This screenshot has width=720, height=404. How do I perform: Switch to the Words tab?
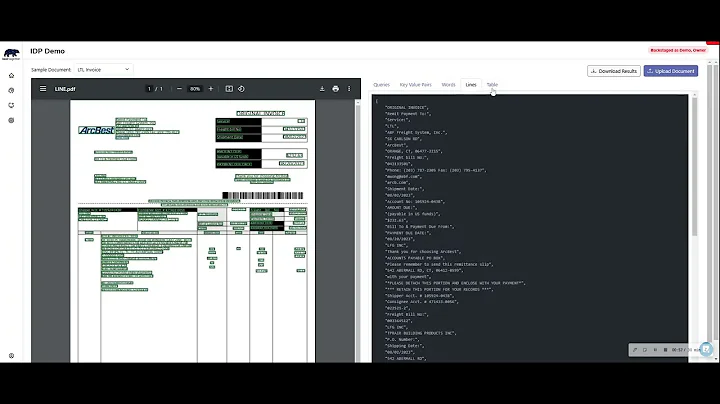448,84
